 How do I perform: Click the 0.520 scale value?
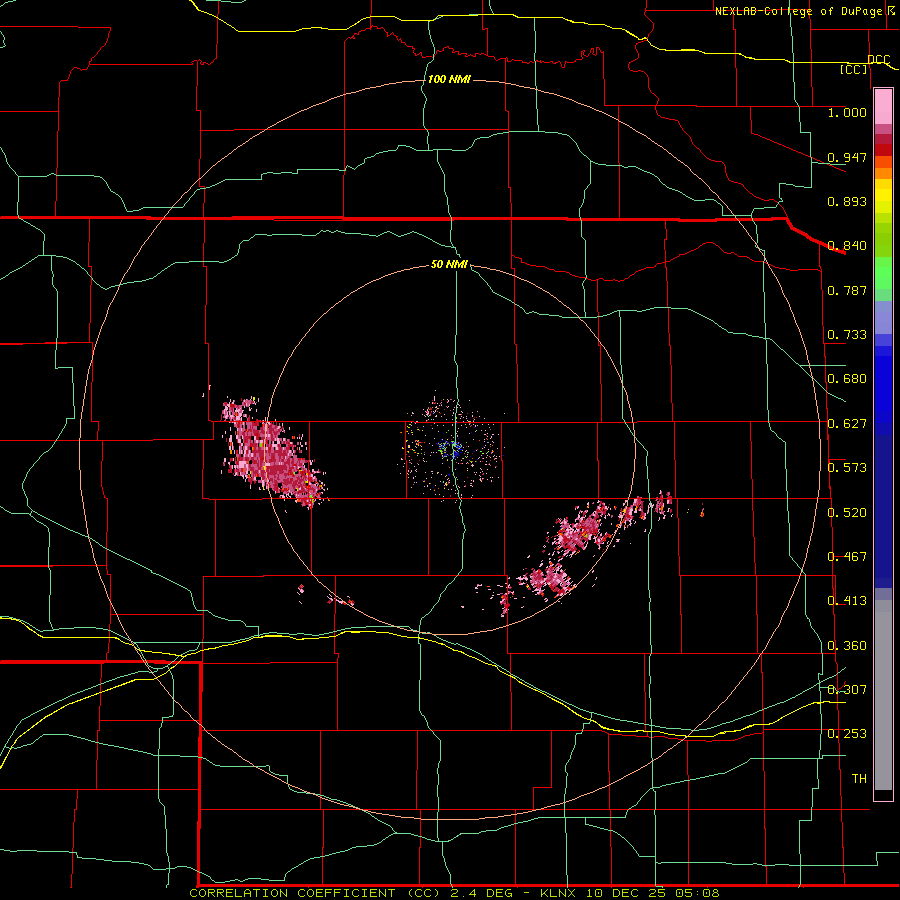[x=847, y=513]
